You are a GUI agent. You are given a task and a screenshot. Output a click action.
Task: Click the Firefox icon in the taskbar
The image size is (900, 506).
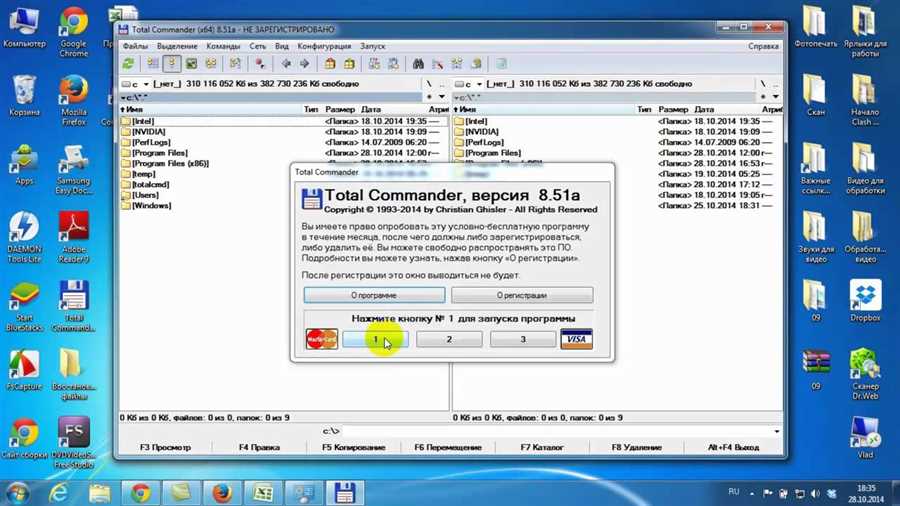(222, 493)
